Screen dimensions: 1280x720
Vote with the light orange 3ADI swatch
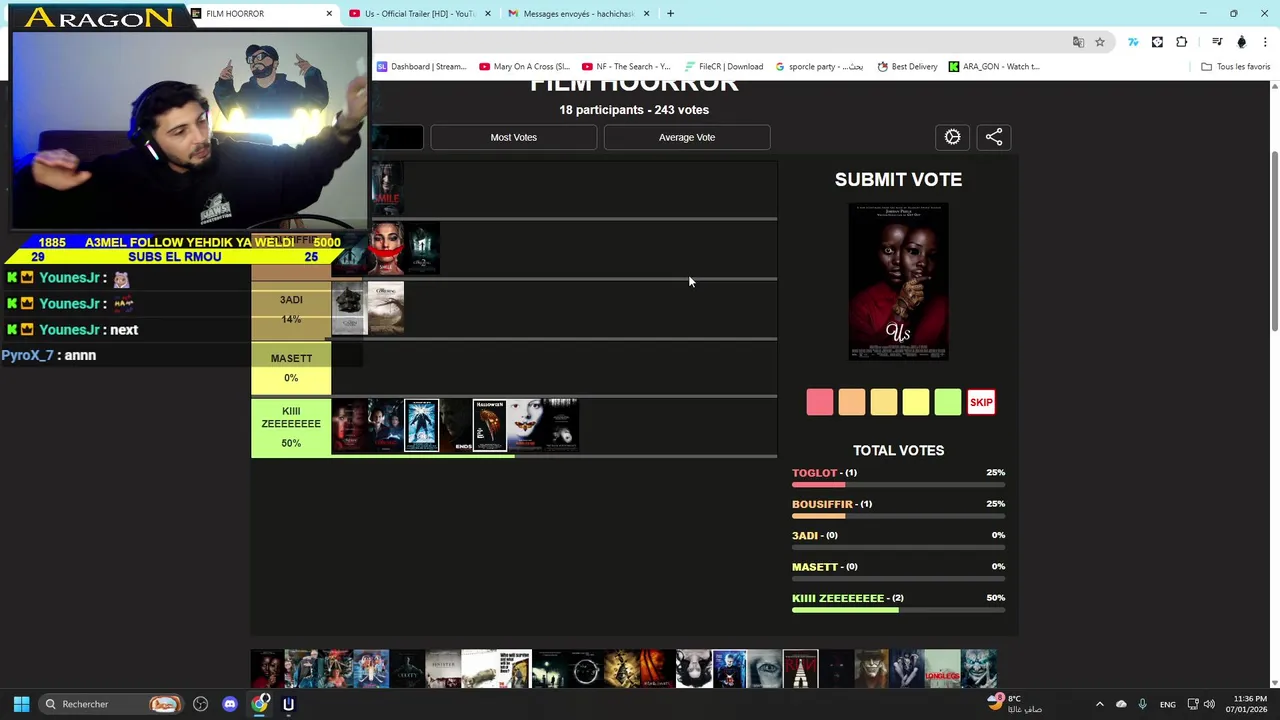pyautogui.click(x=884, y=402)
